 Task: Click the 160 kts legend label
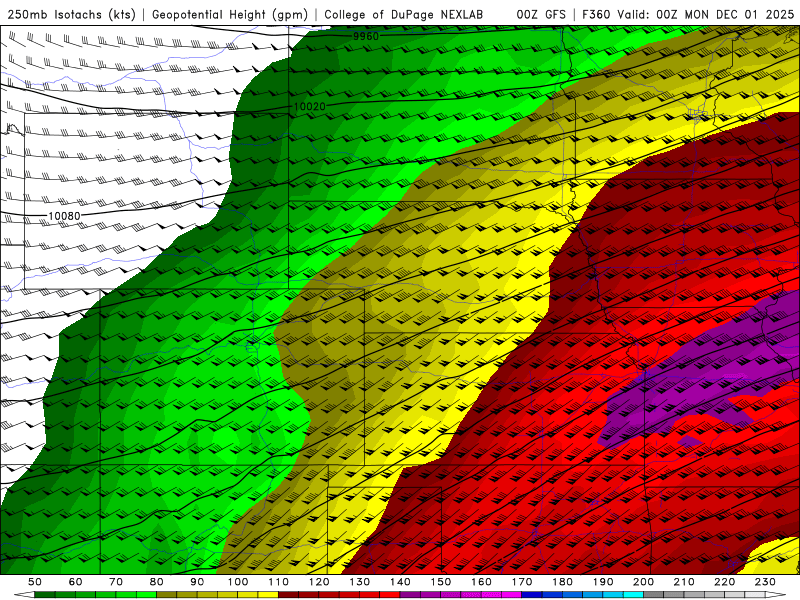click(481, 582)
